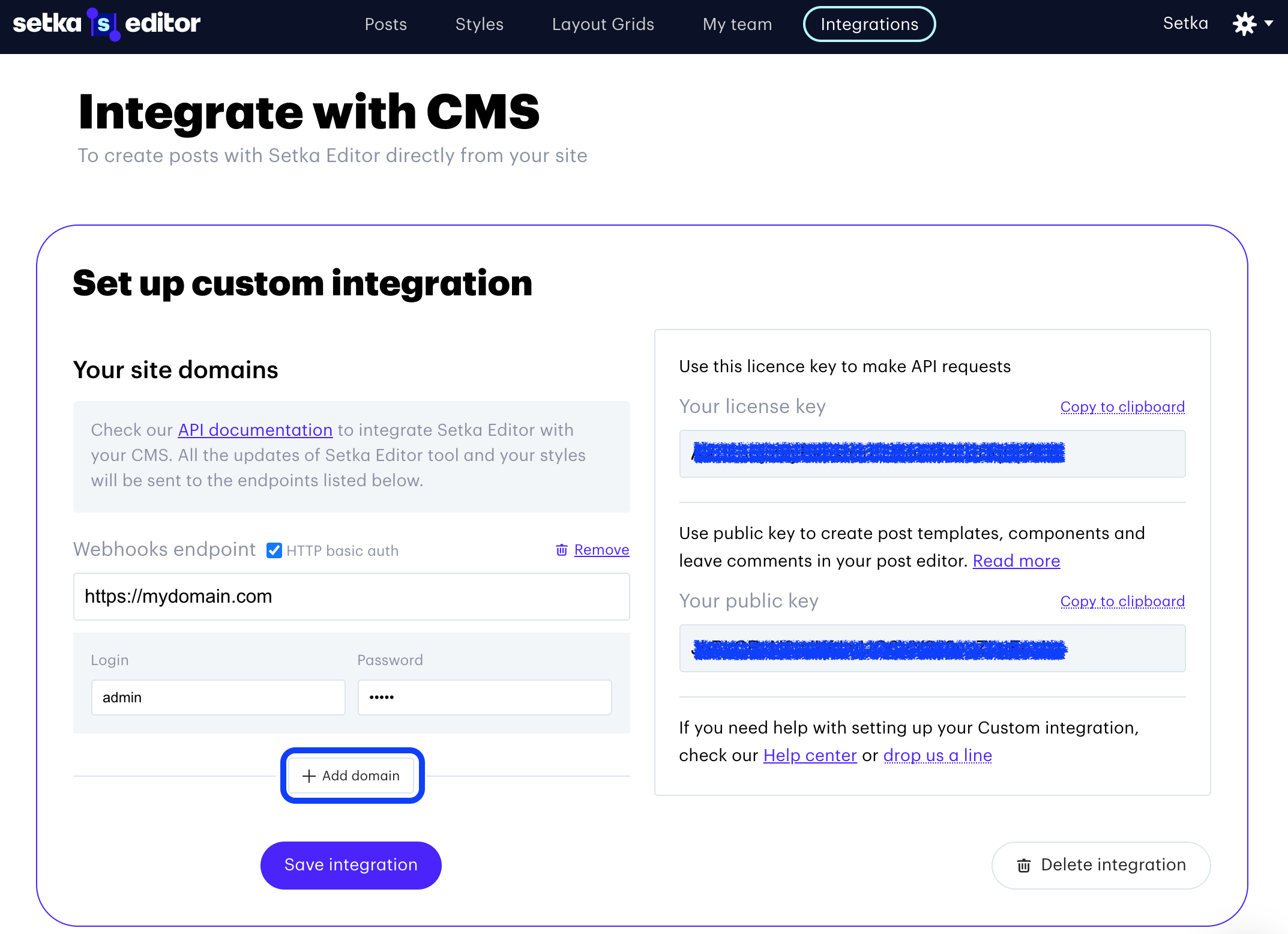Open the Posts menu item
The width and height of the screenshot is (1288, 934).
click(x=385, y=24)
